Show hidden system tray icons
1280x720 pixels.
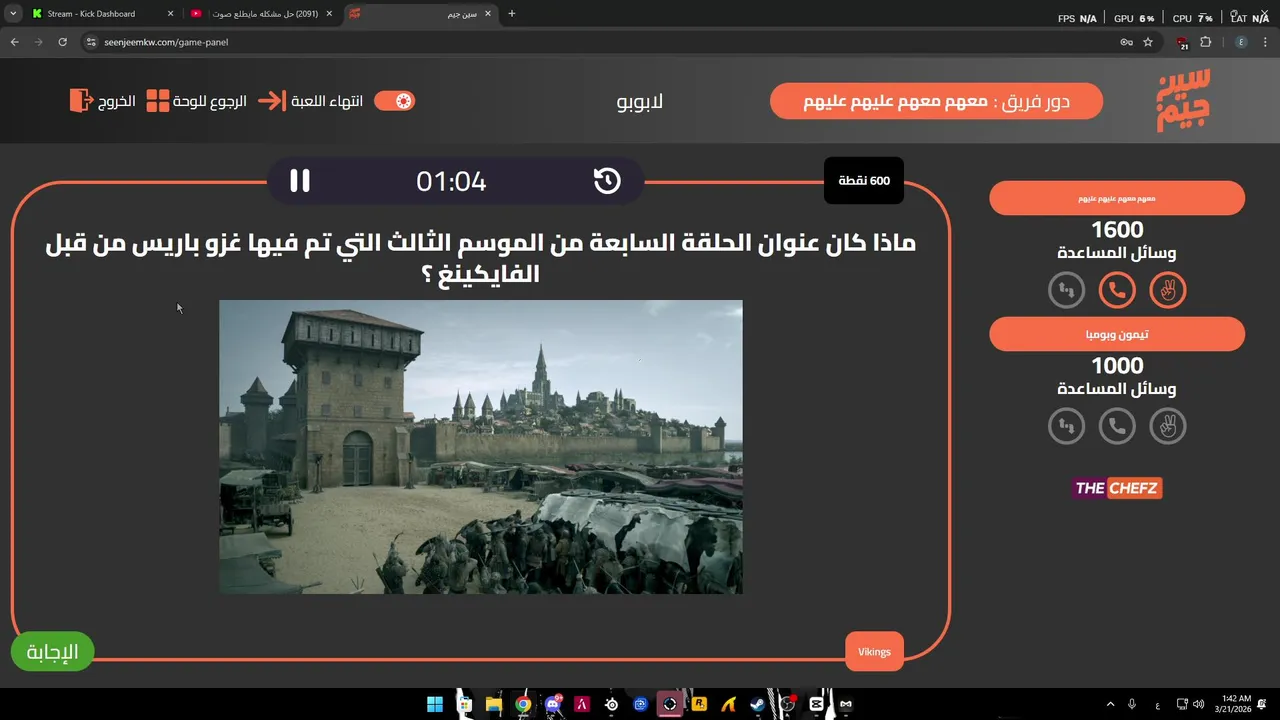click(x=1110, y=704)
